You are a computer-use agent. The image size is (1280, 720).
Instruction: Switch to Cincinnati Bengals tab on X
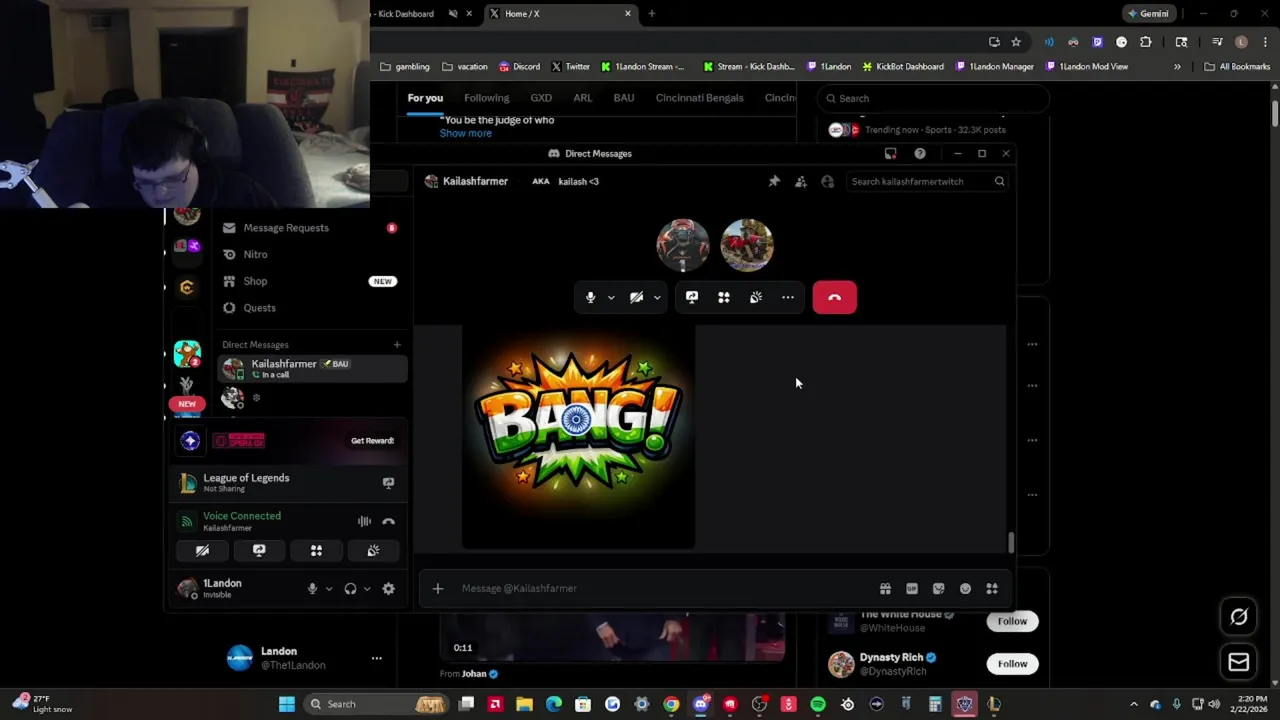[x=699, y=98]
